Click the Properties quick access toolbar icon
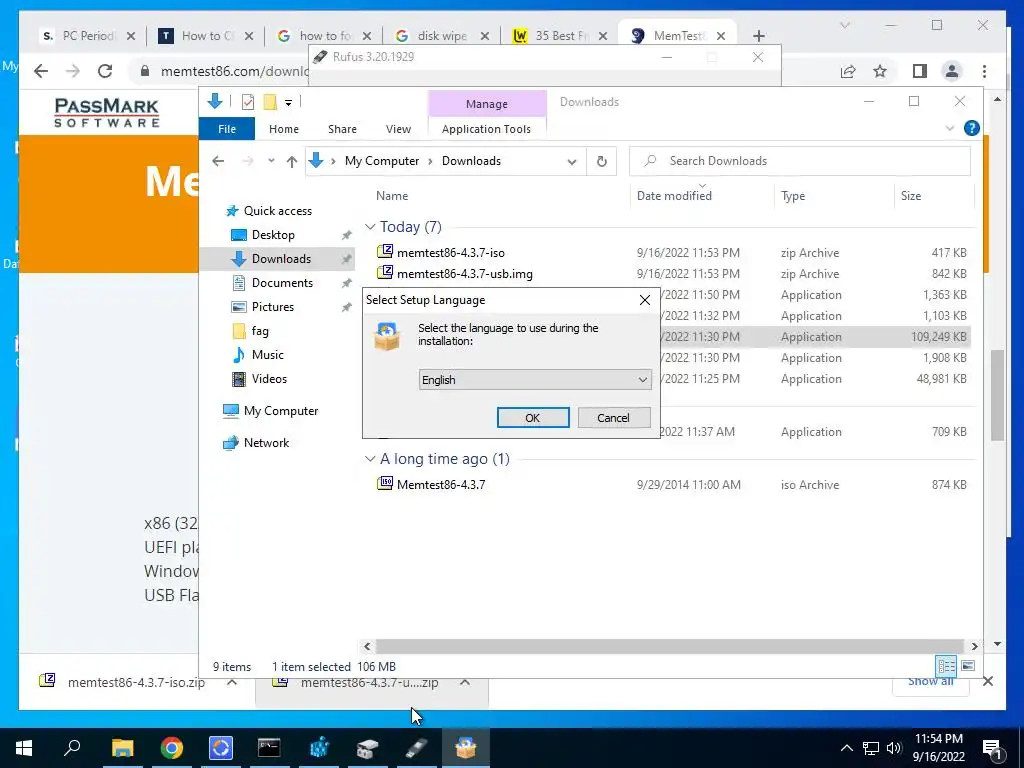1024x768 pixels. click(248, 102)
